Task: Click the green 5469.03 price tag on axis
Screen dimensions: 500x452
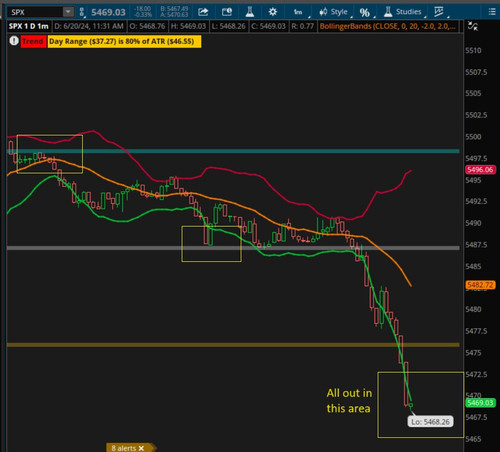Action: [x=480, y=403]
